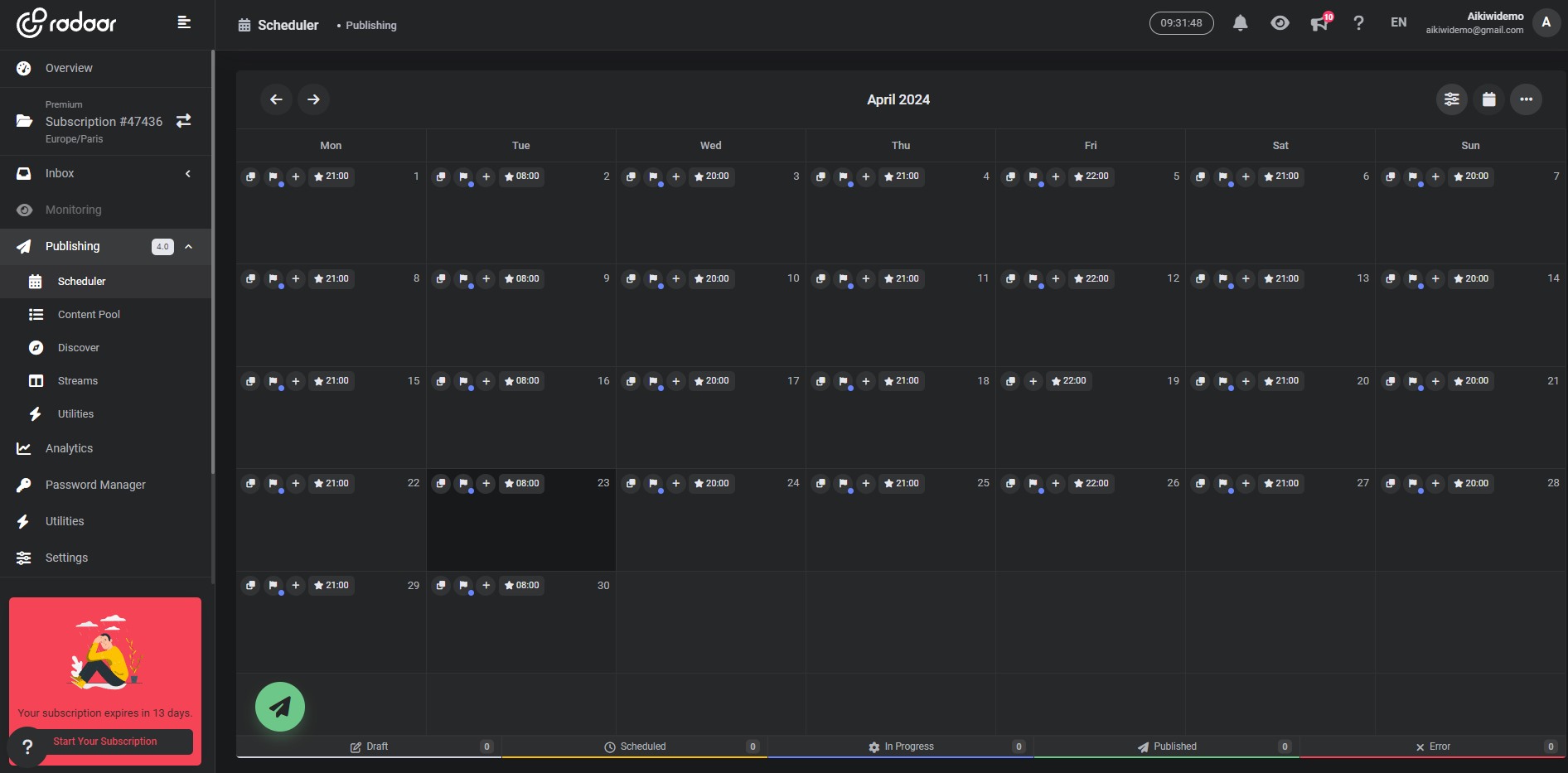This screenshot has width=1568, height=773.
Task: Add post with plus on April 15
Action: pyautogui.click(x=296, y=381)
